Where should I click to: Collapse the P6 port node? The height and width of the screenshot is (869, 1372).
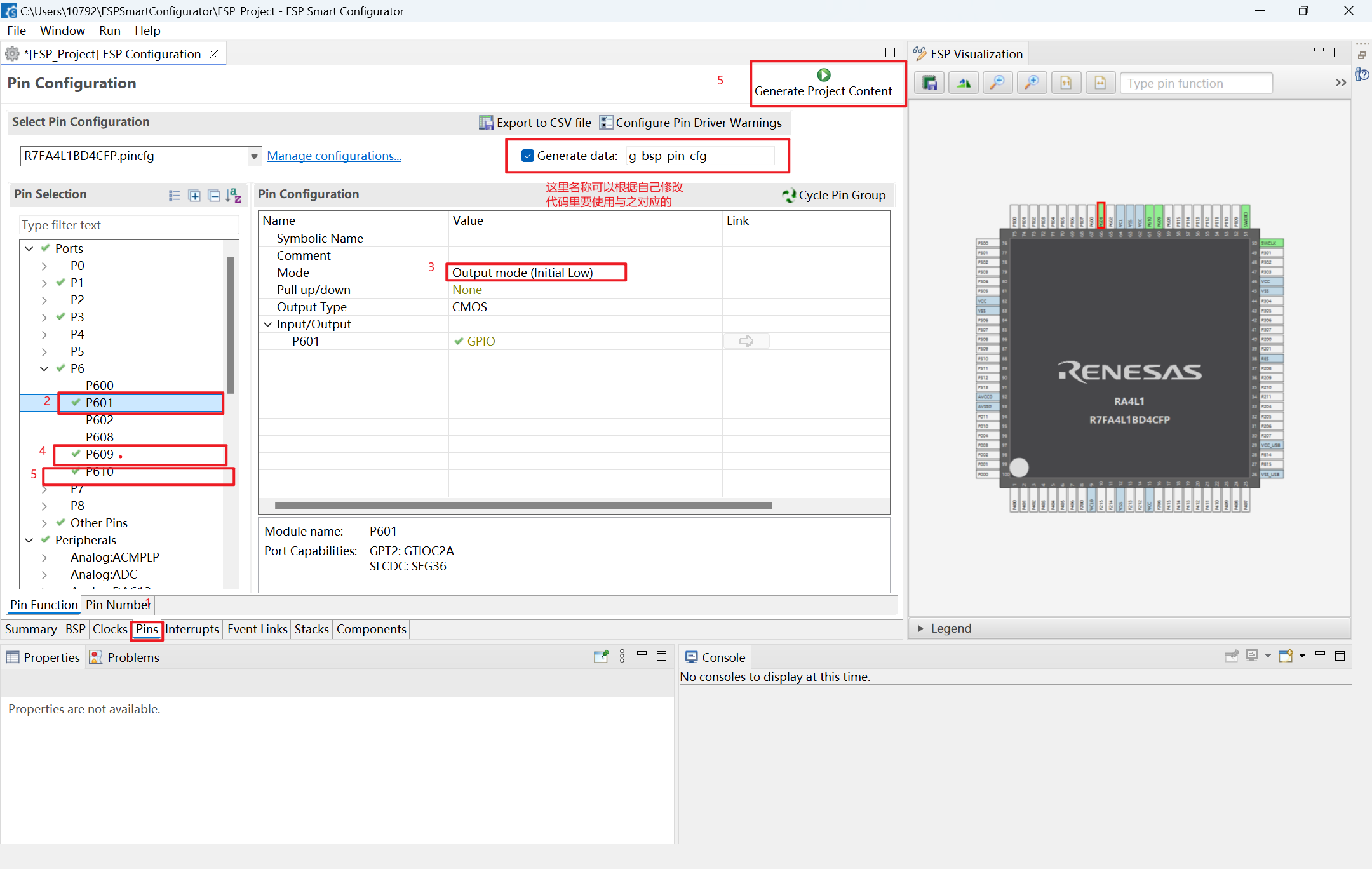44,368
